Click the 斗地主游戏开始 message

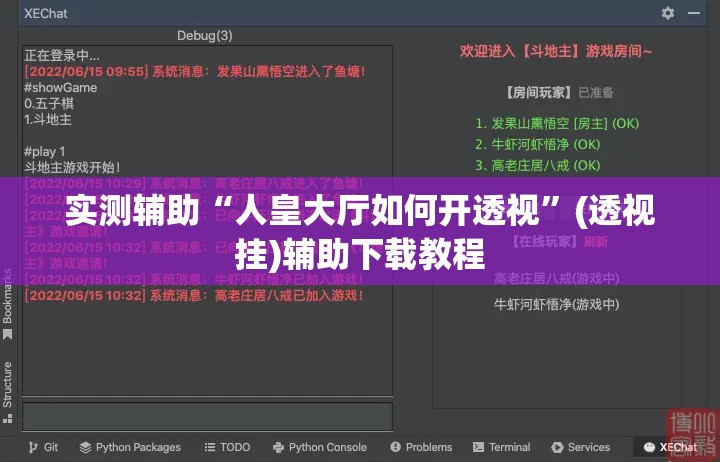72,167
